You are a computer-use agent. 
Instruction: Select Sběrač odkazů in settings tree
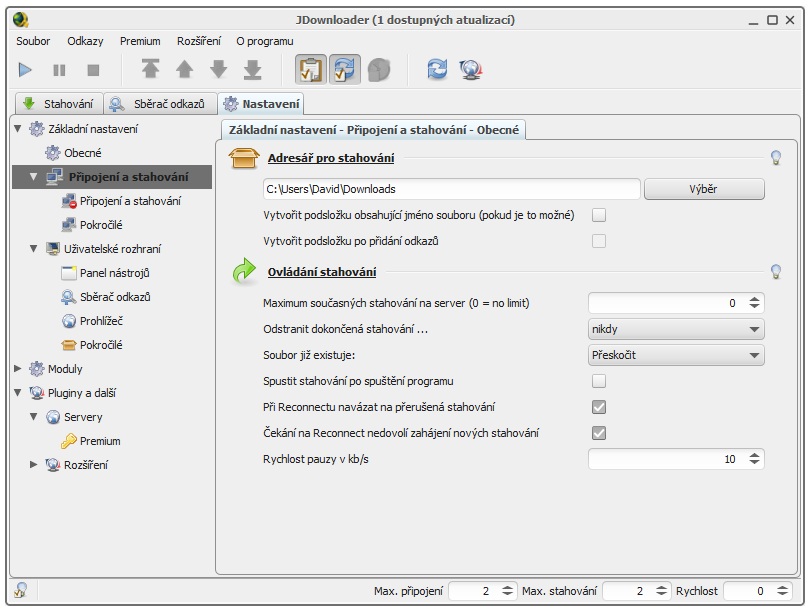tap(106, 297)
